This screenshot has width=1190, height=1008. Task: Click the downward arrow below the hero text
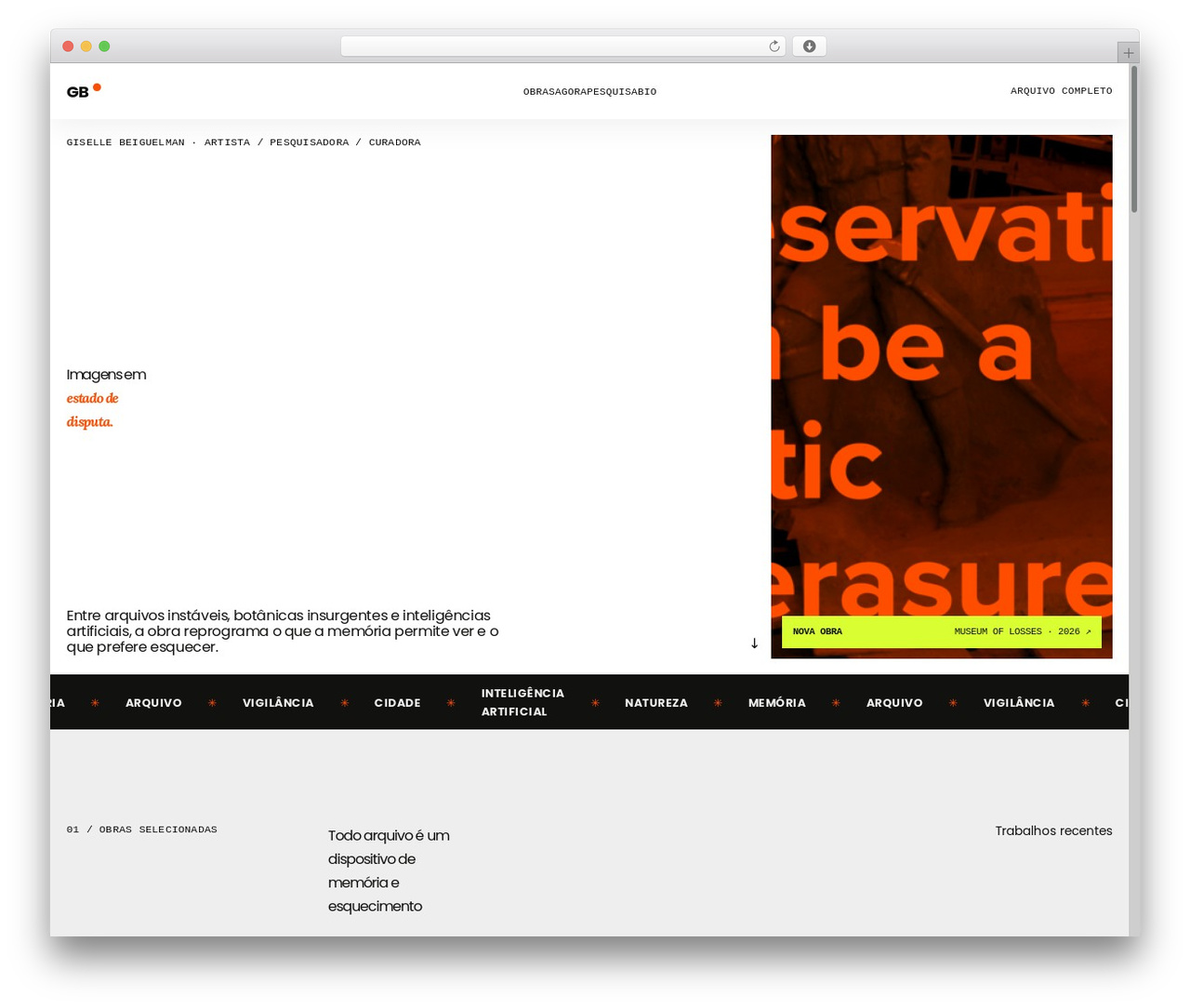(x=754, y=643)
